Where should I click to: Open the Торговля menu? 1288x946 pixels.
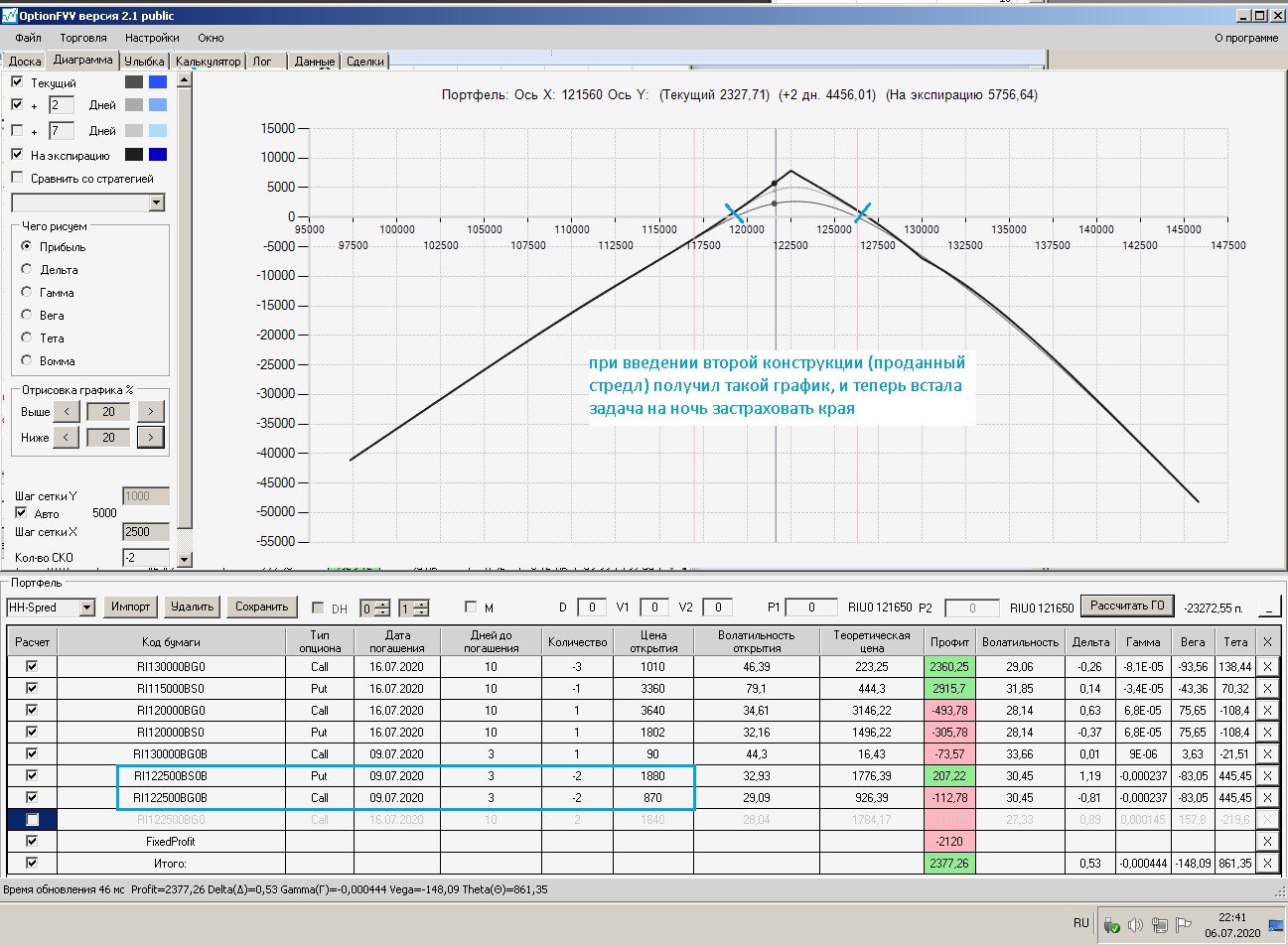pos(83,38)
